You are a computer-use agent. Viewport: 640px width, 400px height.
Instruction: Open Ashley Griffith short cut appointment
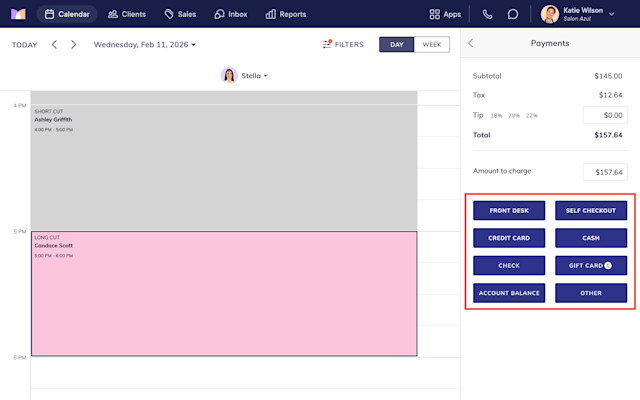[224, 168]
